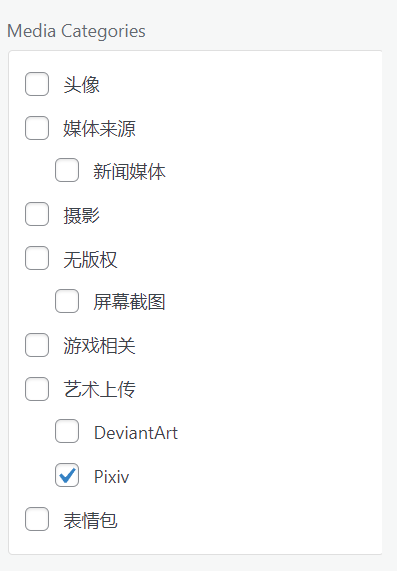Image resolution: width=397 pixels, height=571 pixels.
Task: Toggle the 无版权 checkbox on
Action: [37, 258]
